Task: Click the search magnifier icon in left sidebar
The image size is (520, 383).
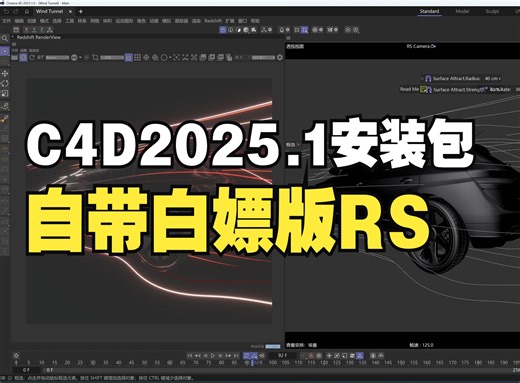Action: (5, 39)
